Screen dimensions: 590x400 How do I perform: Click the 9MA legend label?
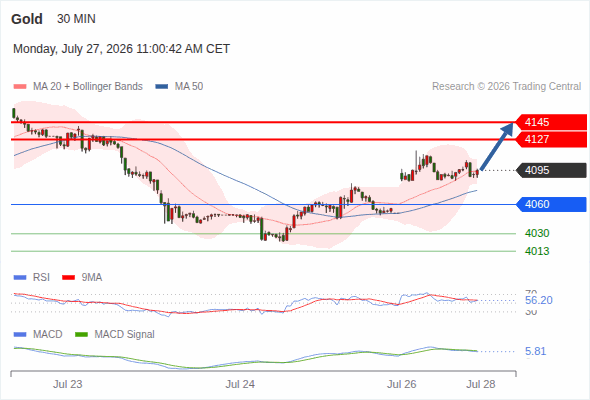click(x=92, y=278)
